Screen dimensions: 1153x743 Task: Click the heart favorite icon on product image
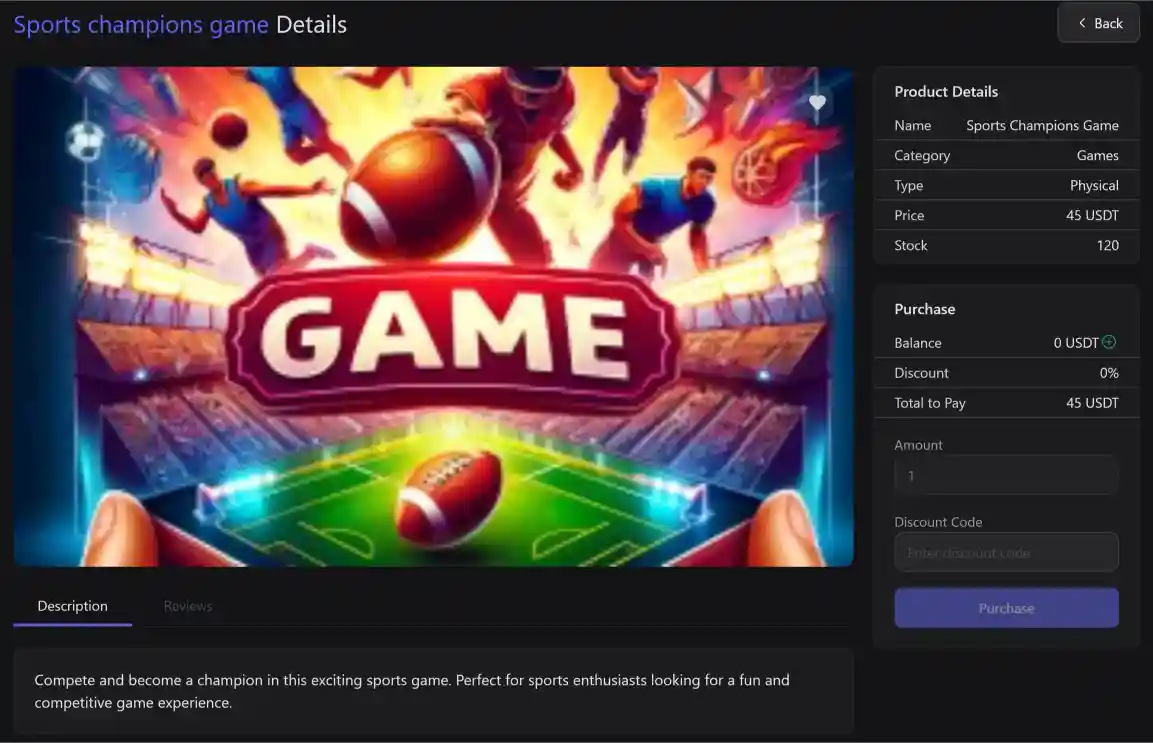pos(817,103)
